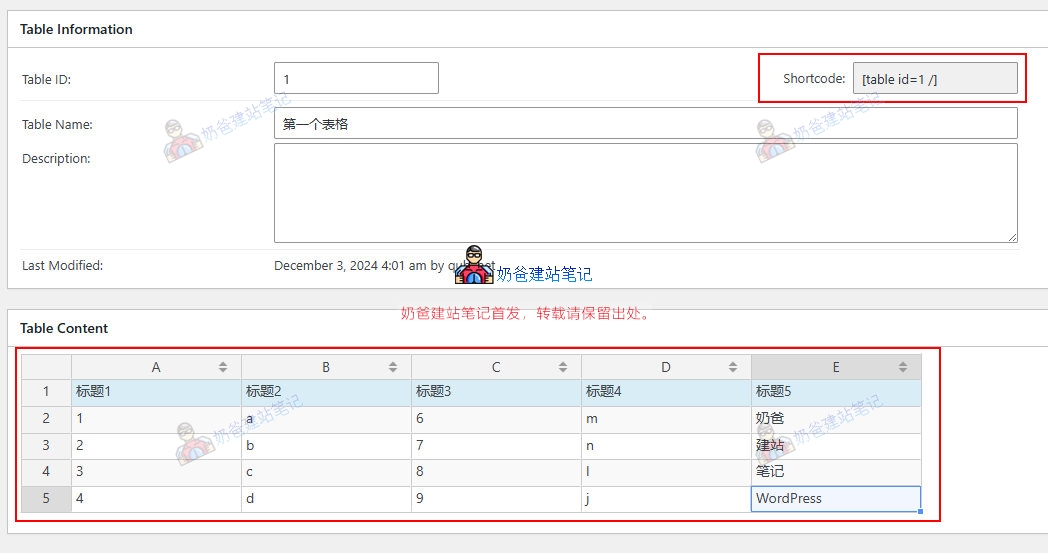This screenshot has height=553, width=1048.
Task: Select row 5 header
Action: tap(46, 499)
